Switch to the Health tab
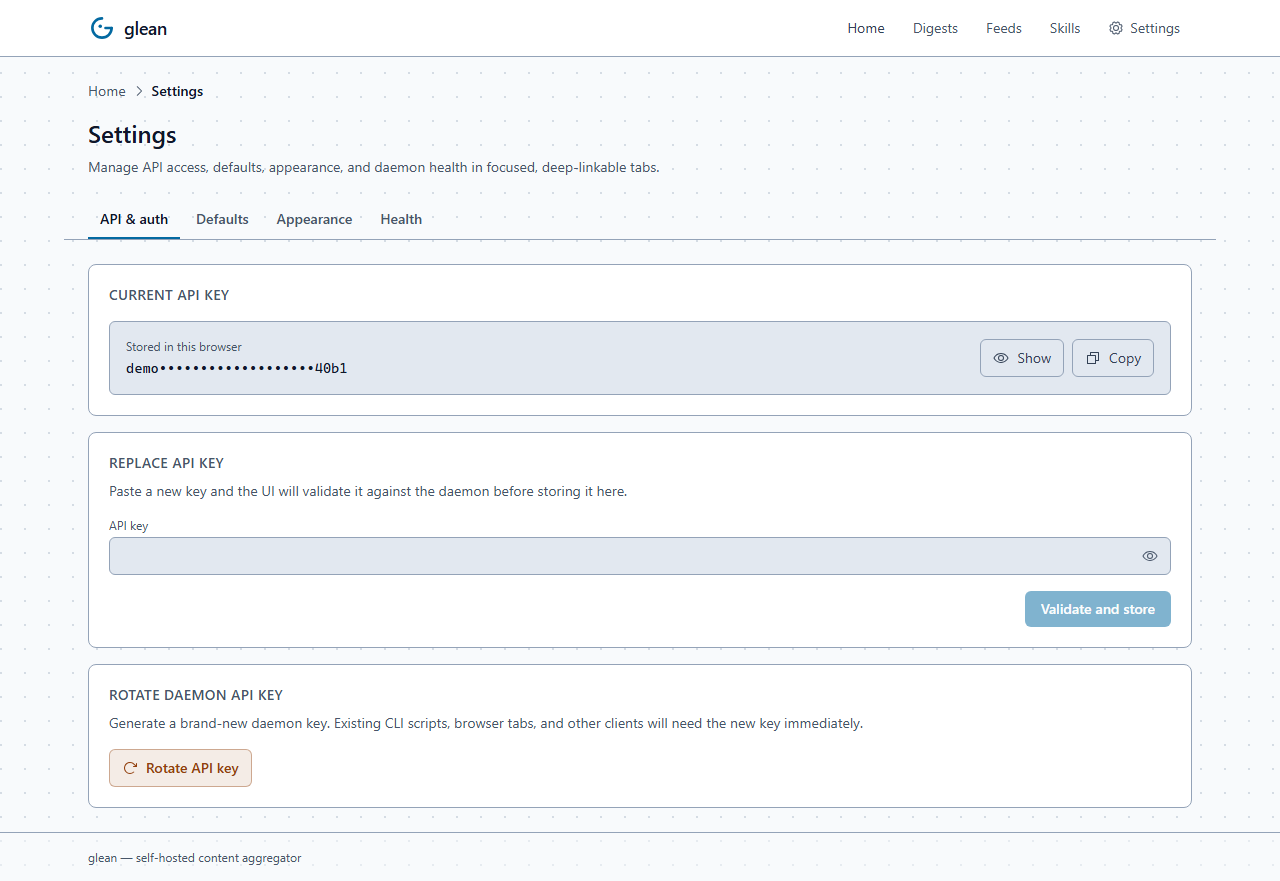1280x881 pixels. (401, 219)
